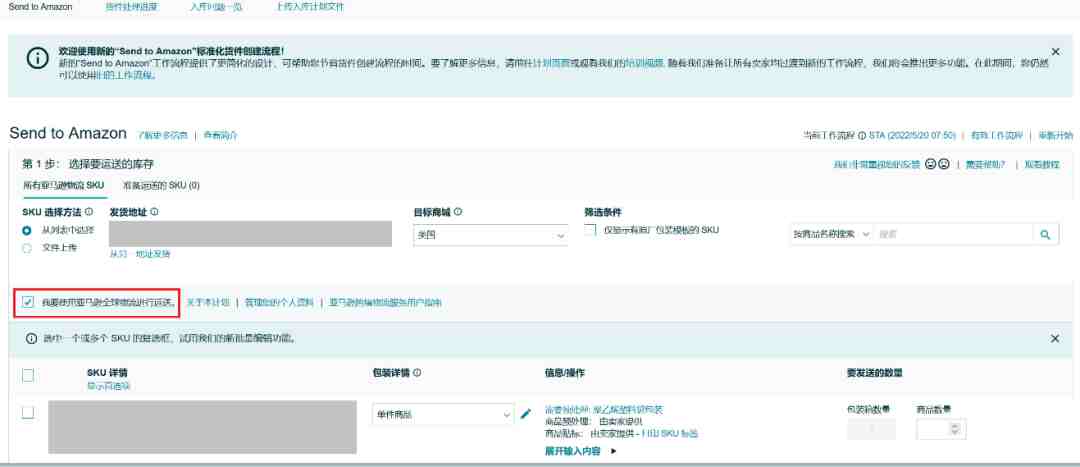Image resolution: width=1080 pixels, height=467 pixels.
Task: Toggle the Amazon Global Logistics shipping checkbox
Action: tap(28, 302)
